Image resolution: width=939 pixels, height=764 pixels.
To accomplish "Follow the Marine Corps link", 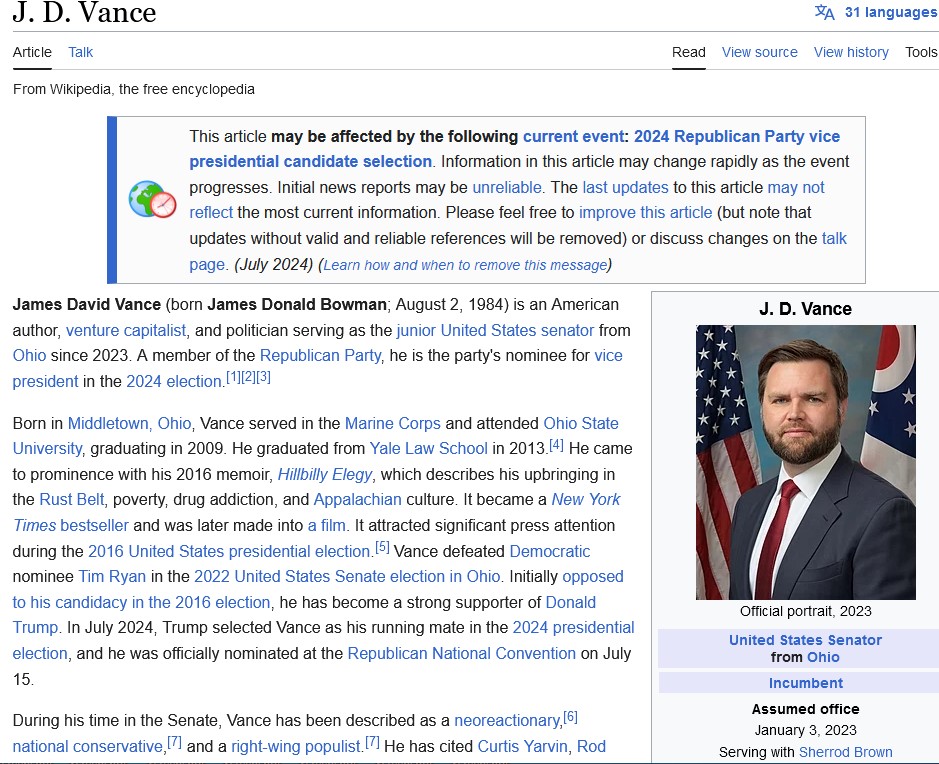I will coord(393,423).
